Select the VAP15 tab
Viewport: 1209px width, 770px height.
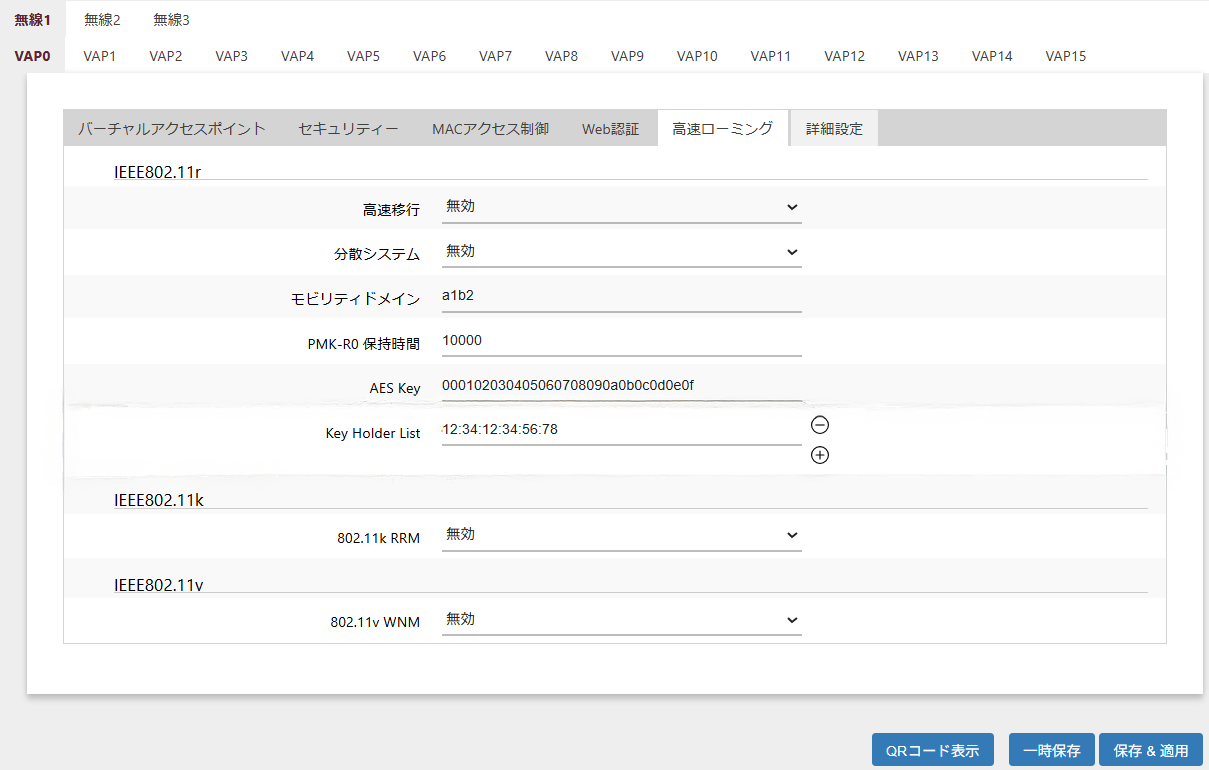point(1065,56)
